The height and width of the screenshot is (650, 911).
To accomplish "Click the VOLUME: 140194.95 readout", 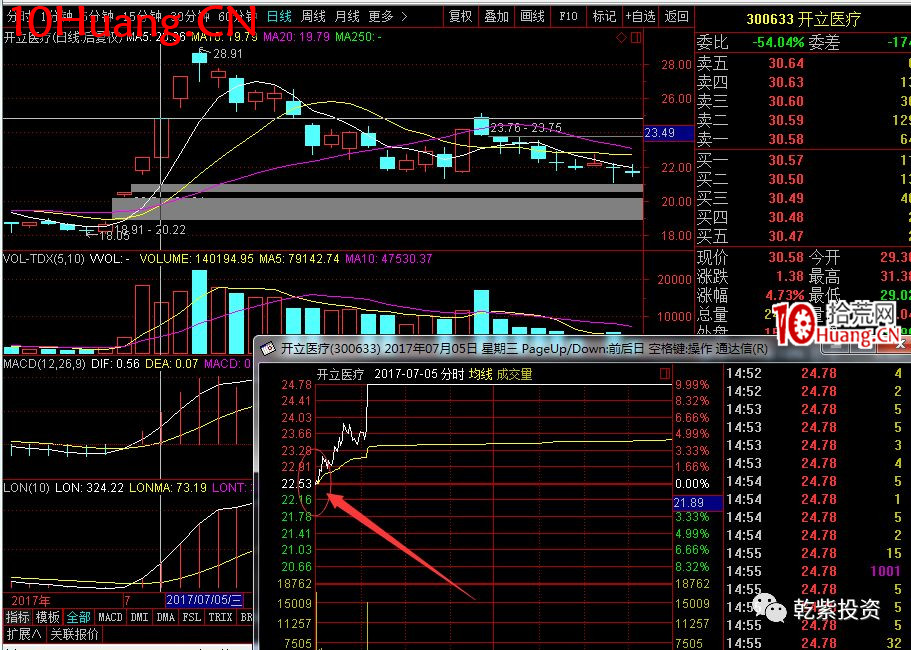I will pyautogui.click(x=196, y=258).
